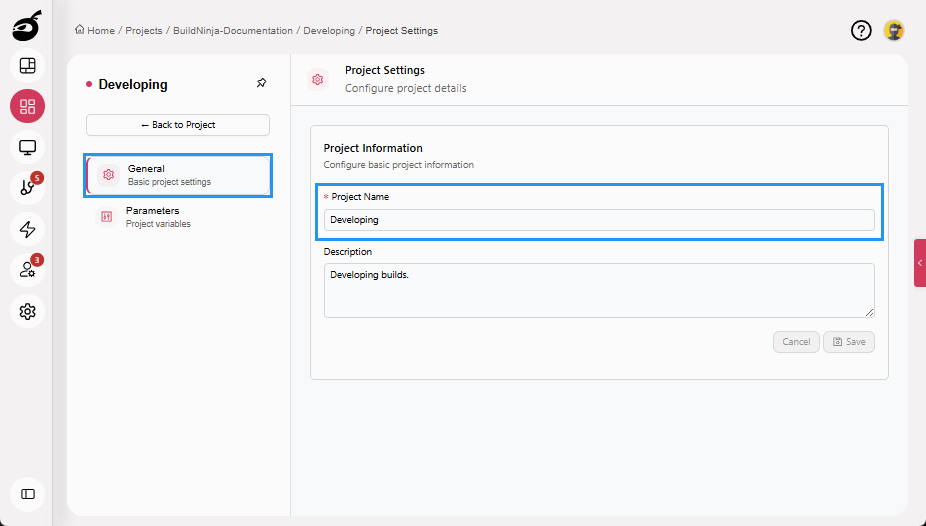Open the version control branch icon with badge 5

pyautogui.click(x=27, y=188)
